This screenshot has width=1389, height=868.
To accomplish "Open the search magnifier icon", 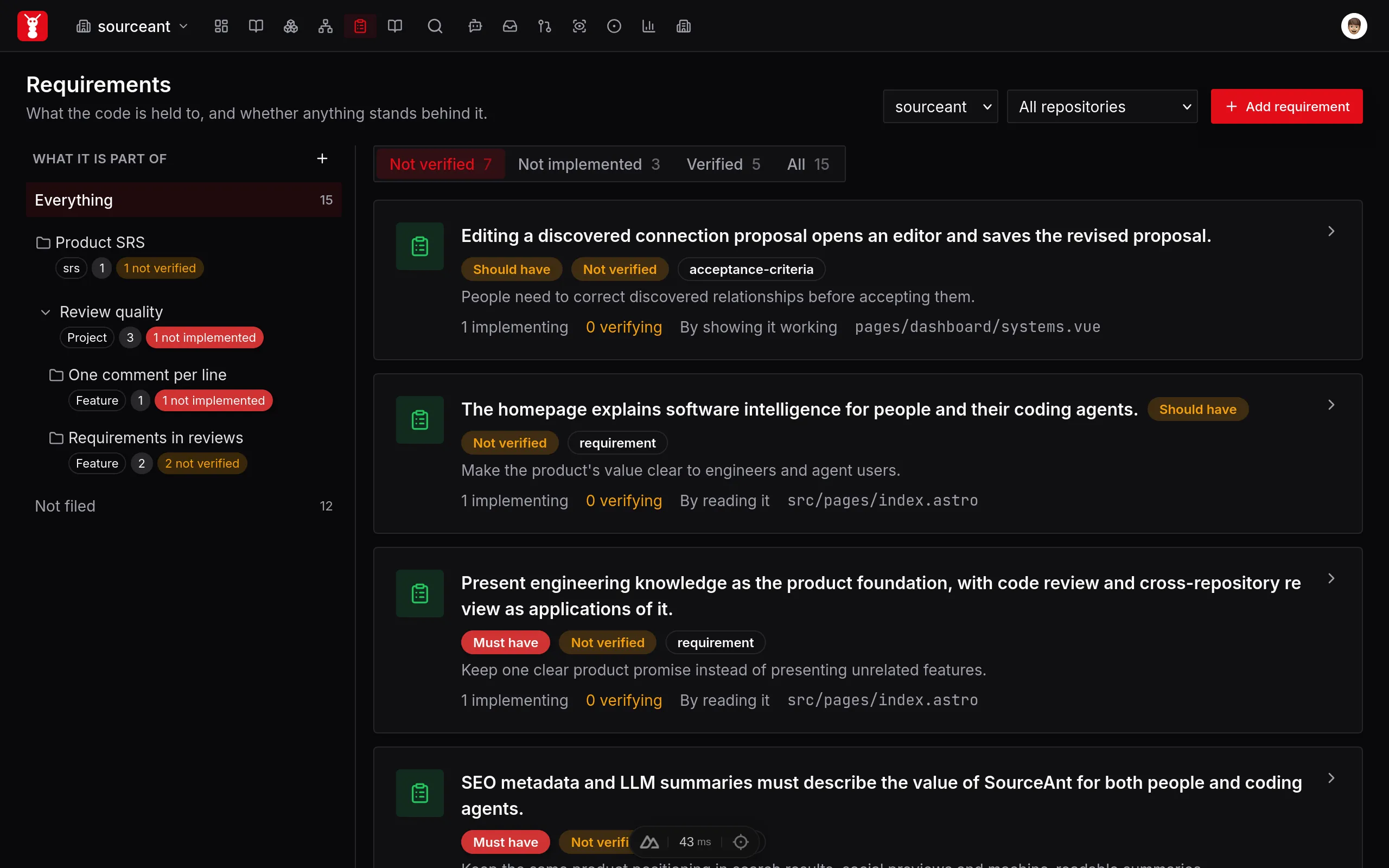I will [435, 26].
